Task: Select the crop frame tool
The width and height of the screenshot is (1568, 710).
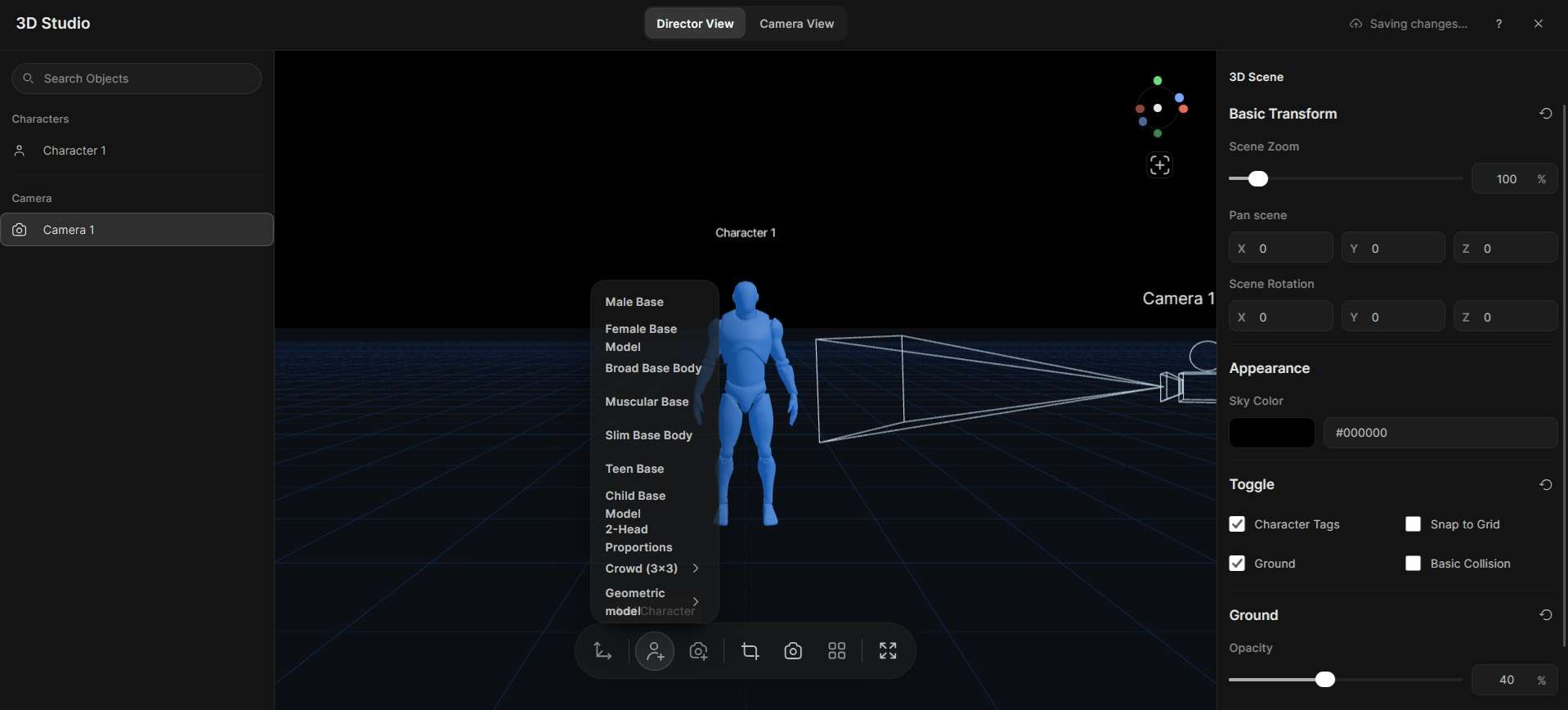Action: [x=750, y=651]
